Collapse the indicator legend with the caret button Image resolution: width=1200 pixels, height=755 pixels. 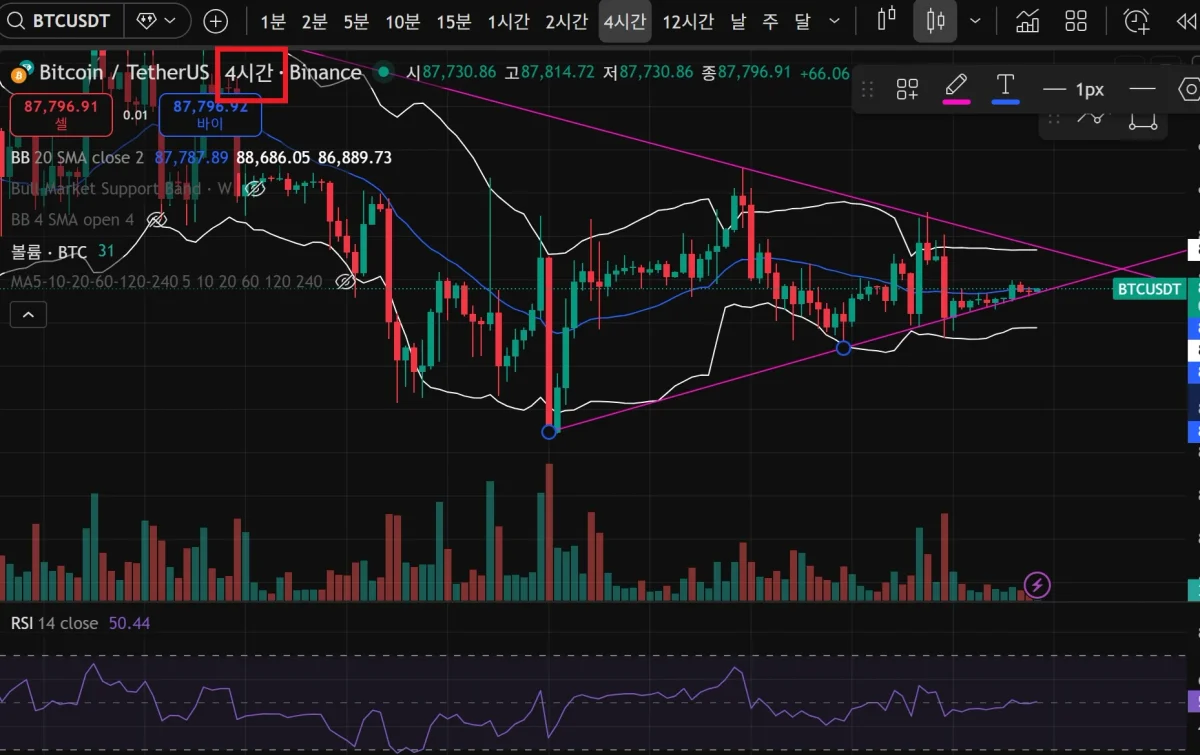[x=28, y=316]
